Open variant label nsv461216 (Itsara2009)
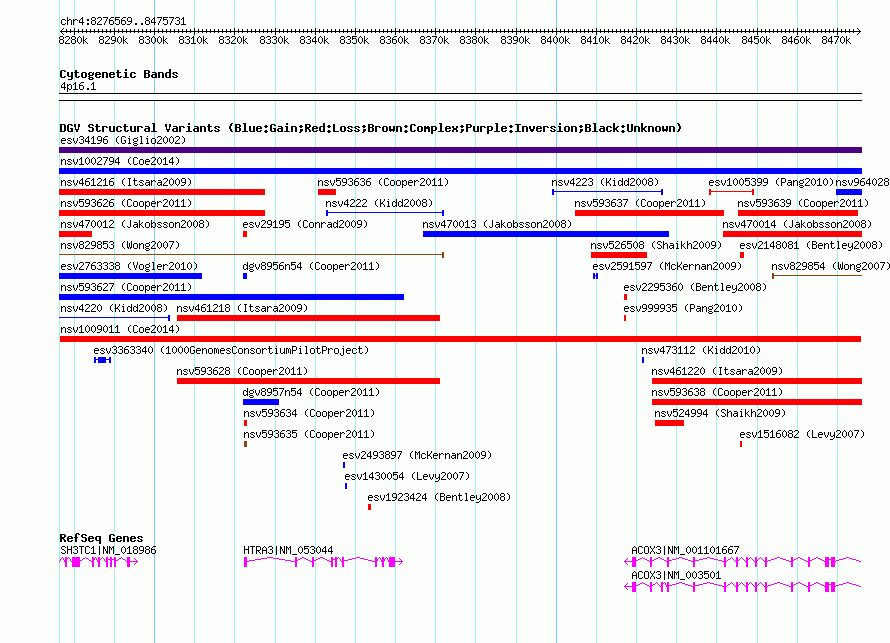This screenshot has width=890, height=643. click(126, 182)
